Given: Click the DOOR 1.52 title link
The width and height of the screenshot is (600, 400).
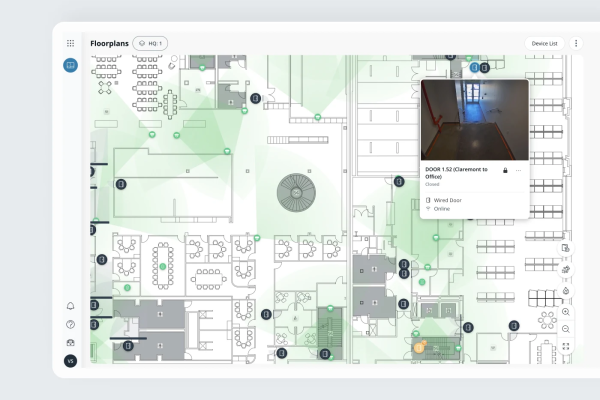Looking at the screenshot, I should click(456, 171).
